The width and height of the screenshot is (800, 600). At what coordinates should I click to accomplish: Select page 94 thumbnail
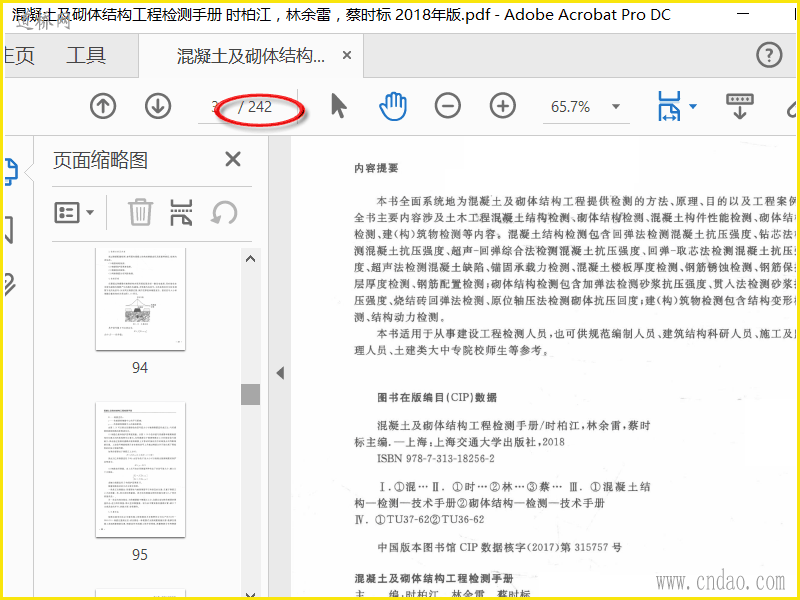[x=140, y=299]
